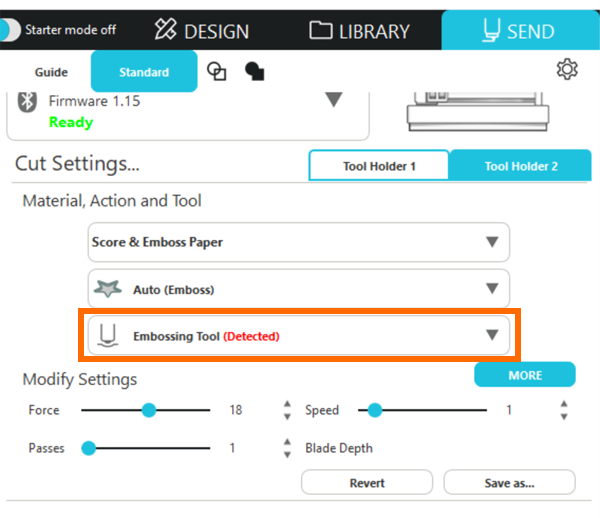600x518 pixels.
Task: Toggle Starter mode switch
Action: click(x=11, y=30)
